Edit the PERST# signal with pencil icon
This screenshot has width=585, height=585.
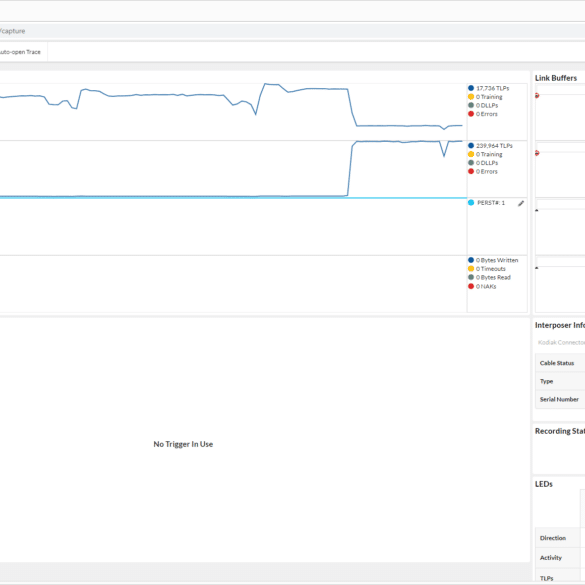coord(521,203)
